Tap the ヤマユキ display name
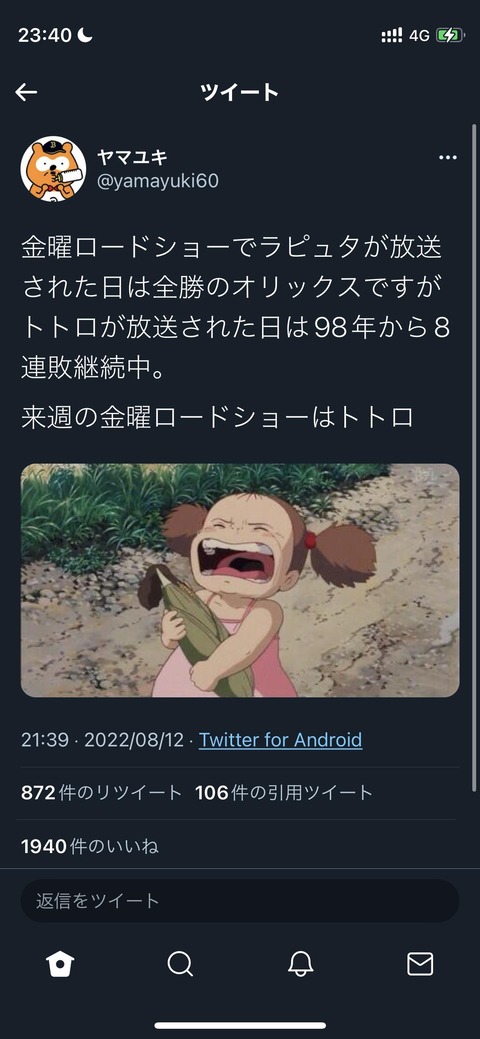This screenshot has height=1039, width=480. click(x=132, y=157)
